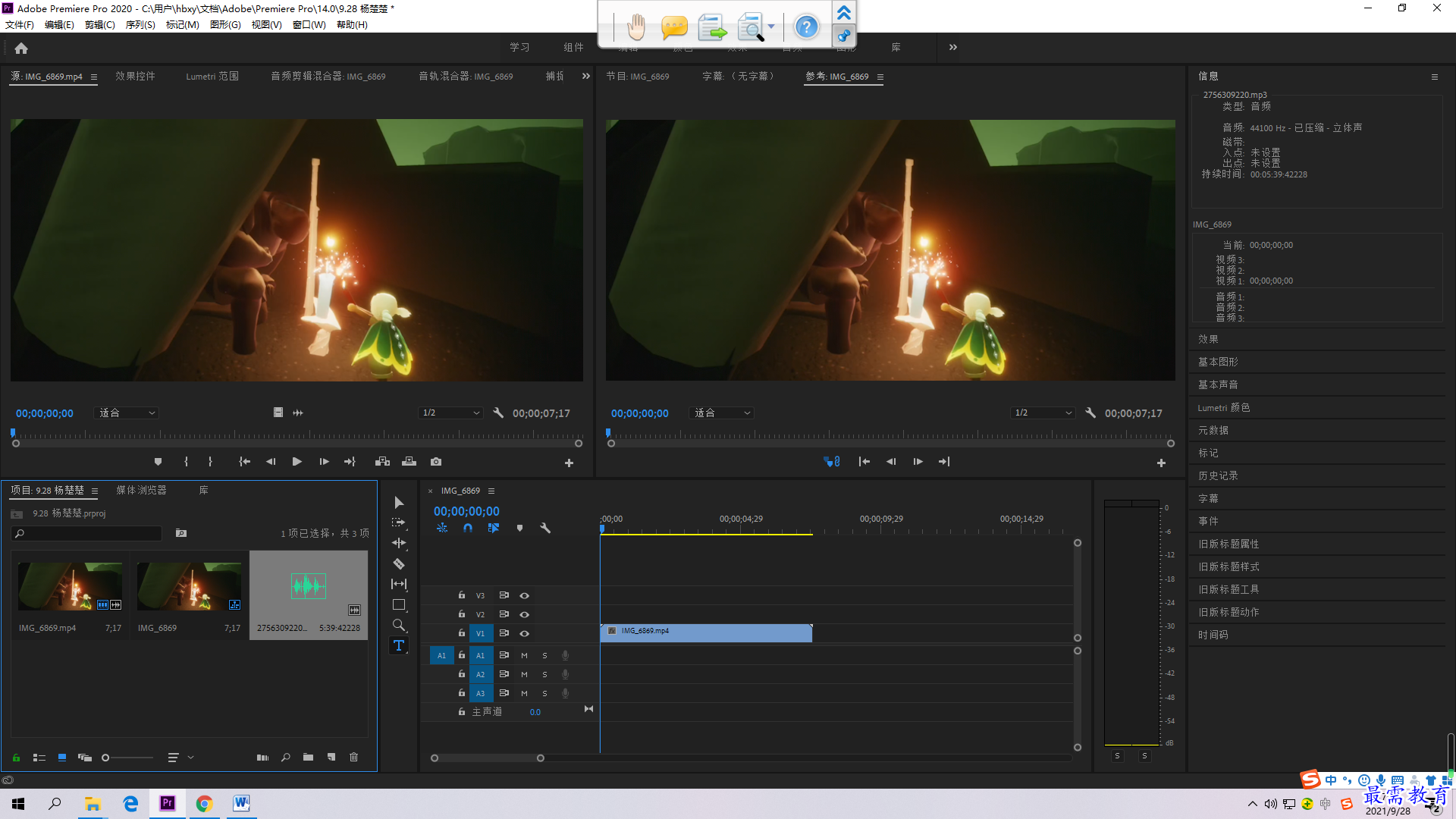This screenshot has width=1456, height=819.
Task: Select the Razor tool
Action: click(399, 563)
